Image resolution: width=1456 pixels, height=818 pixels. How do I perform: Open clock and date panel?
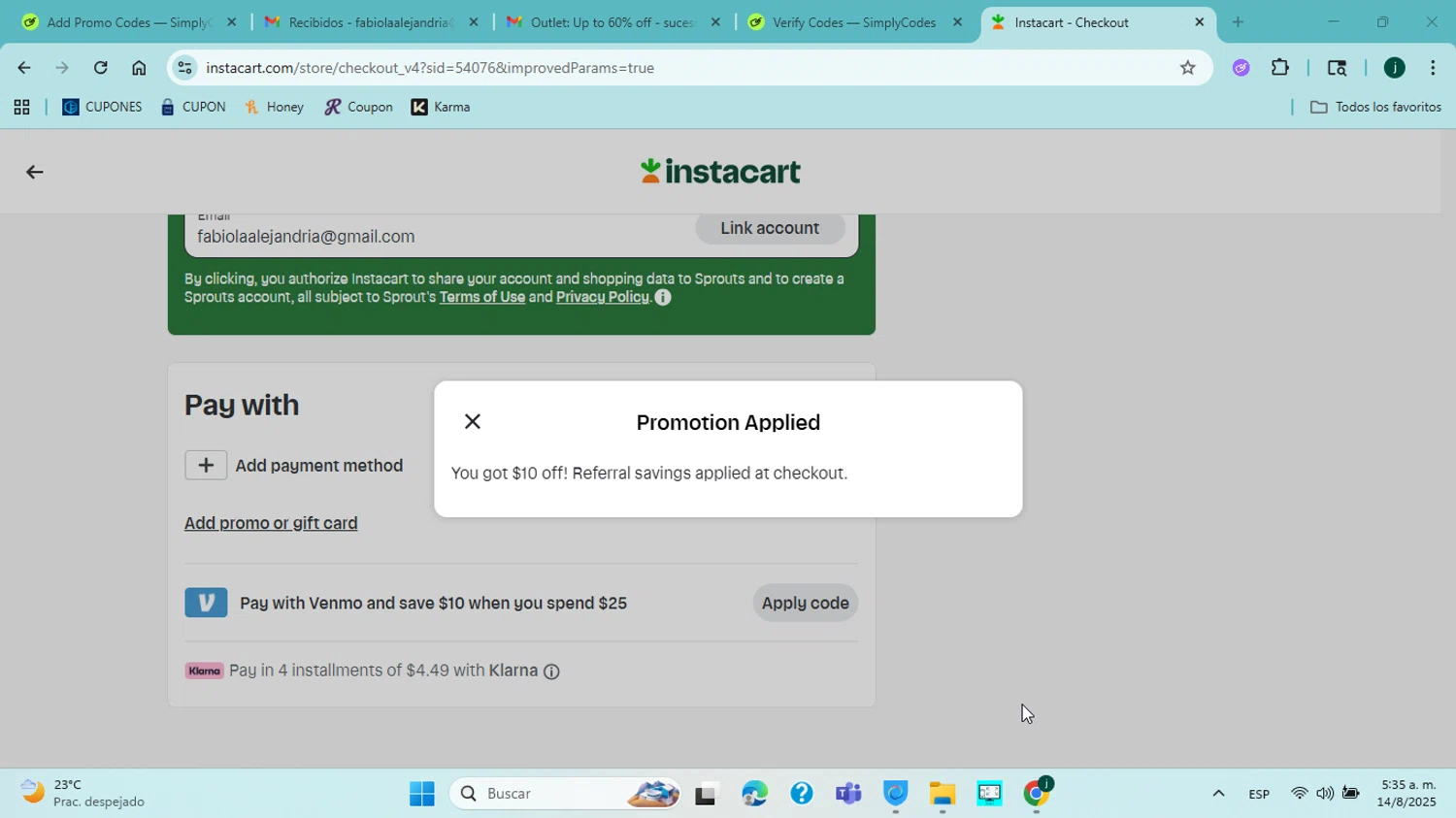1406,794
